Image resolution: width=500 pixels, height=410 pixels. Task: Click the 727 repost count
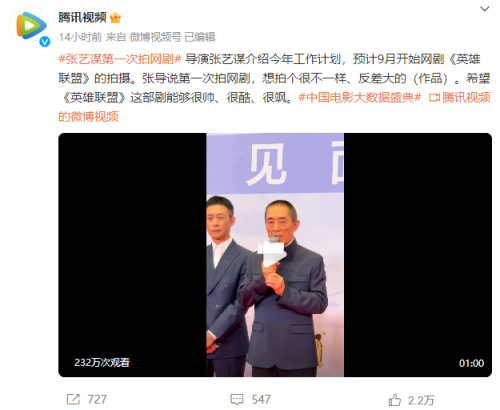click(x=97, y=399)
